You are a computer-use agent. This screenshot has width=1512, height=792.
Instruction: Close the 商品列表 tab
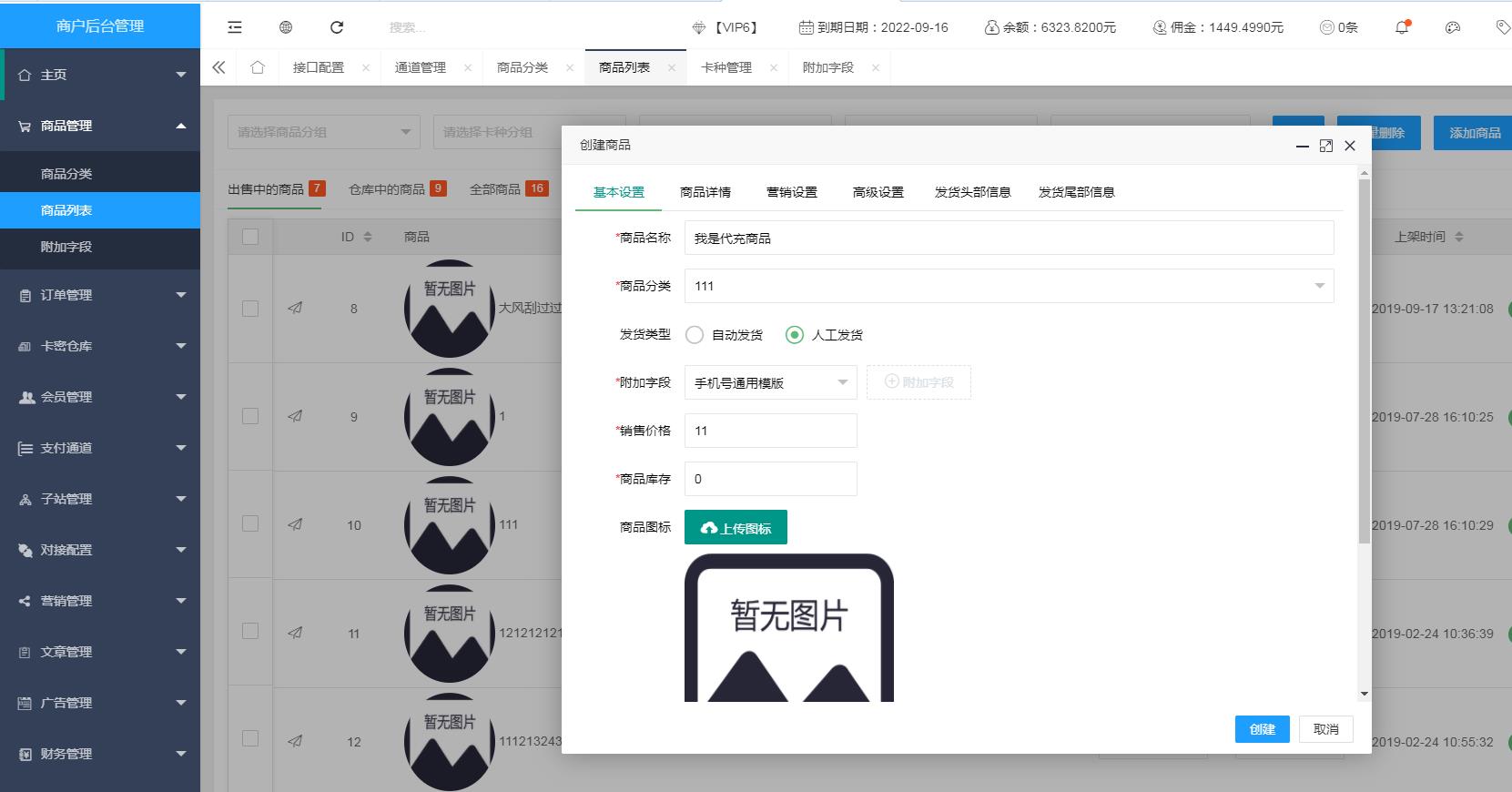coord(672,67)
